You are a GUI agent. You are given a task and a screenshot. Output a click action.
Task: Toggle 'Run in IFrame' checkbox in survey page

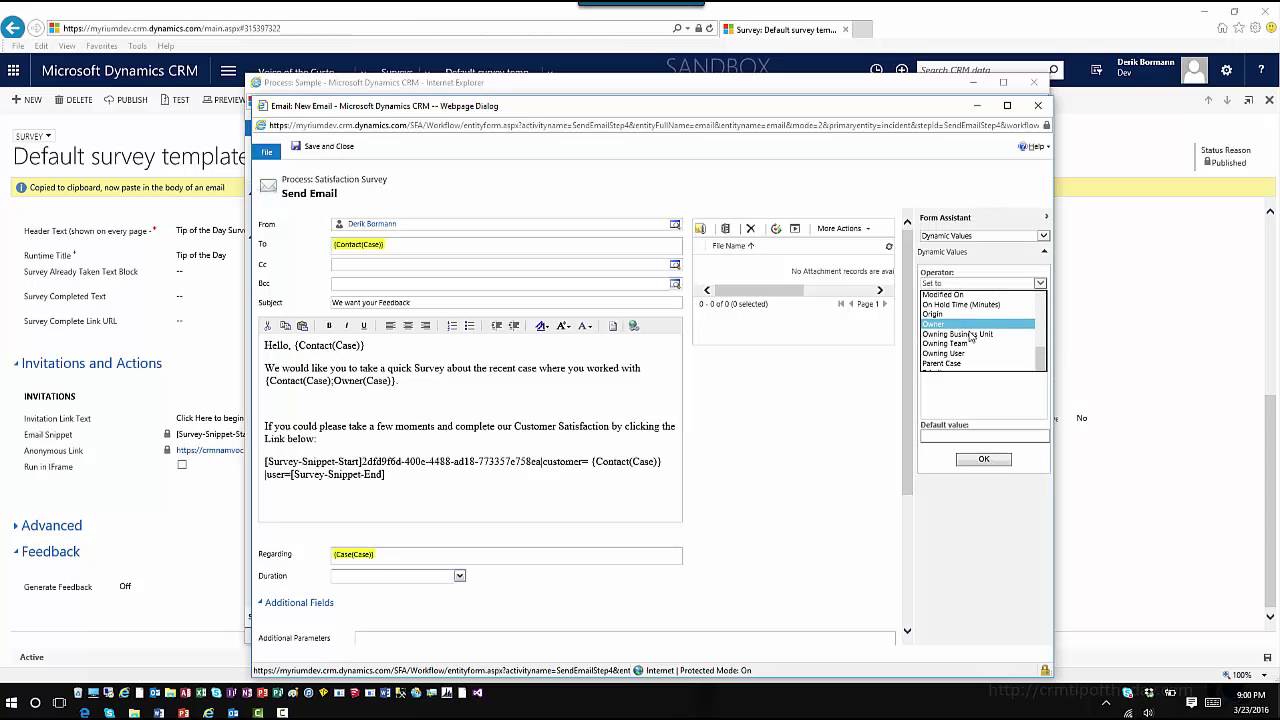(181, 465)
